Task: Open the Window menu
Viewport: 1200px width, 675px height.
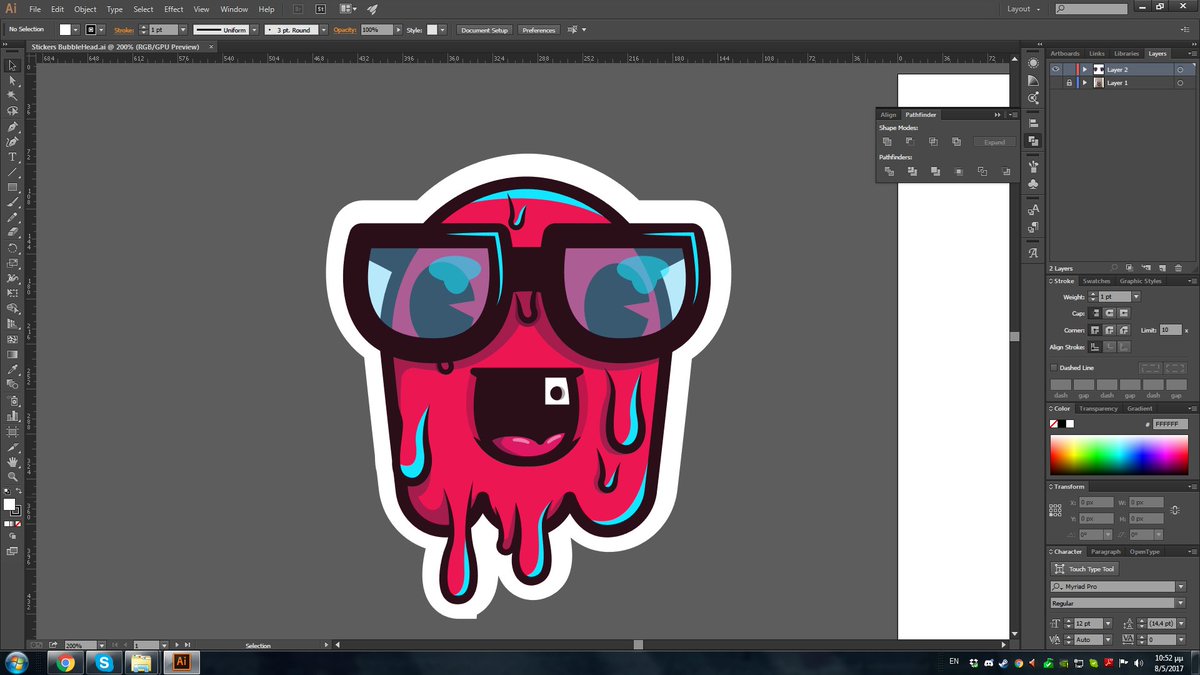Action: pyautogui.click(x=234, y=9)
